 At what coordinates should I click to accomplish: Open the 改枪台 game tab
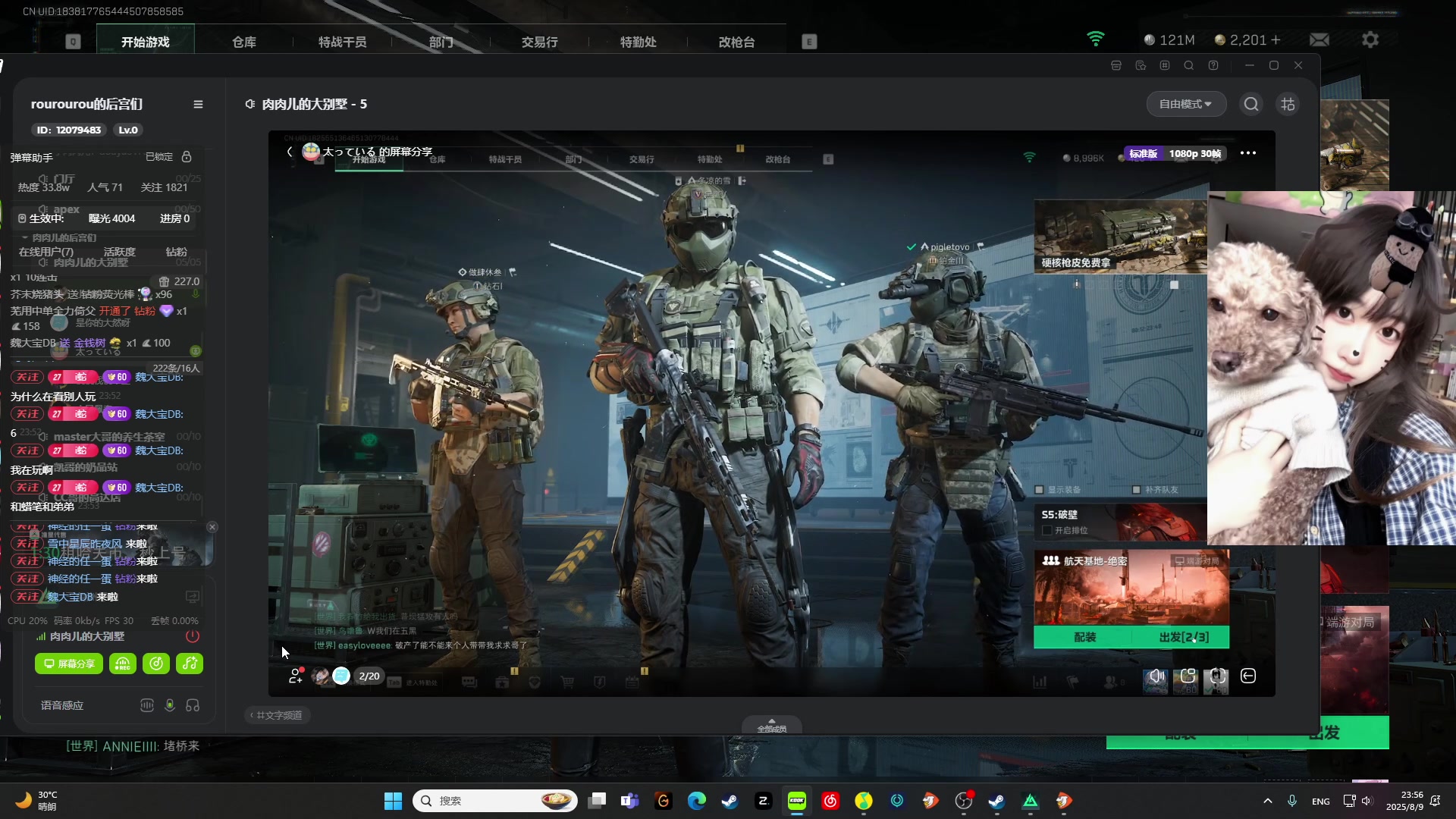coord(737,42)
